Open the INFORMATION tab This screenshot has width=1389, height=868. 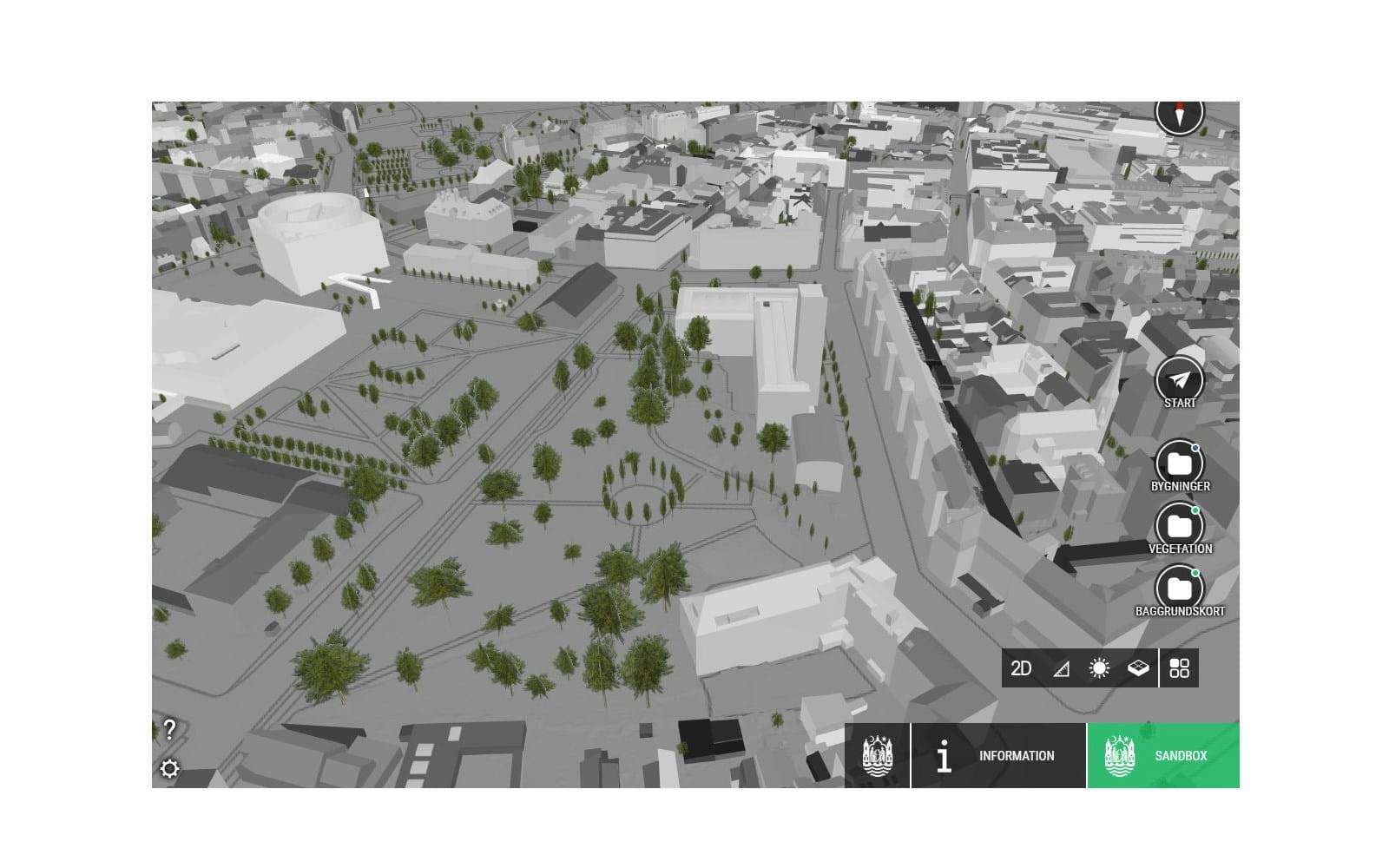click(998, 756)
